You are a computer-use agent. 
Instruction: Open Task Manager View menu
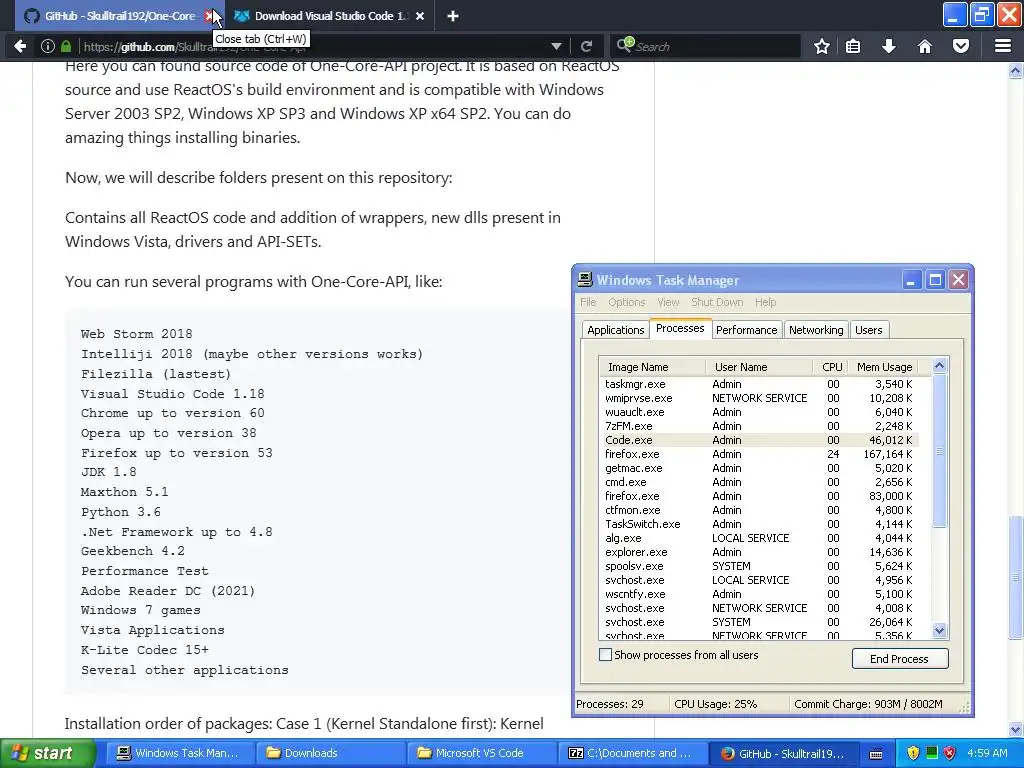[x=668, y=302]
